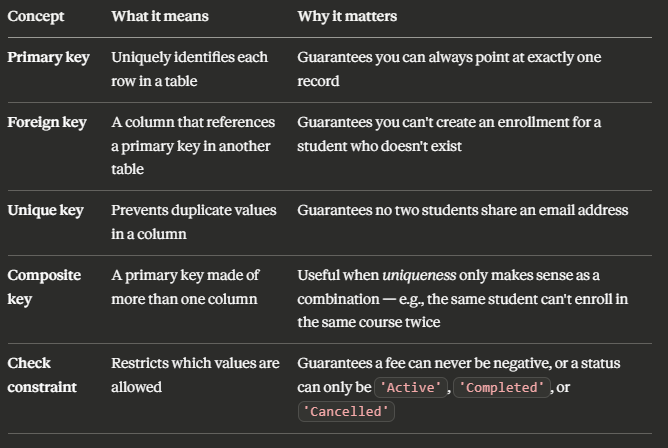Viewport: 668px width, 448px height.
Task: Click 'A primary key made of' description
Action: pyautogui.click(x=185, y=276)
